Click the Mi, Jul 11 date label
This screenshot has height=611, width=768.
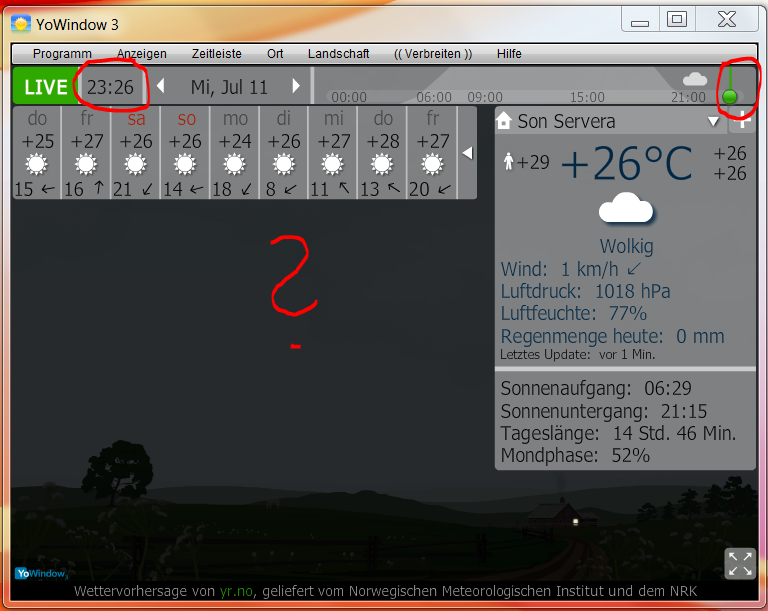coord(229,87)
